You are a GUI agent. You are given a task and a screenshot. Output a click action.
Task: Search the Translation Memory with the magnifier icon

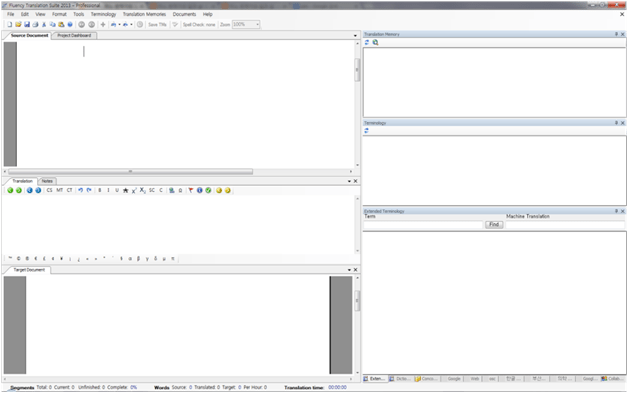pos(375,42)
